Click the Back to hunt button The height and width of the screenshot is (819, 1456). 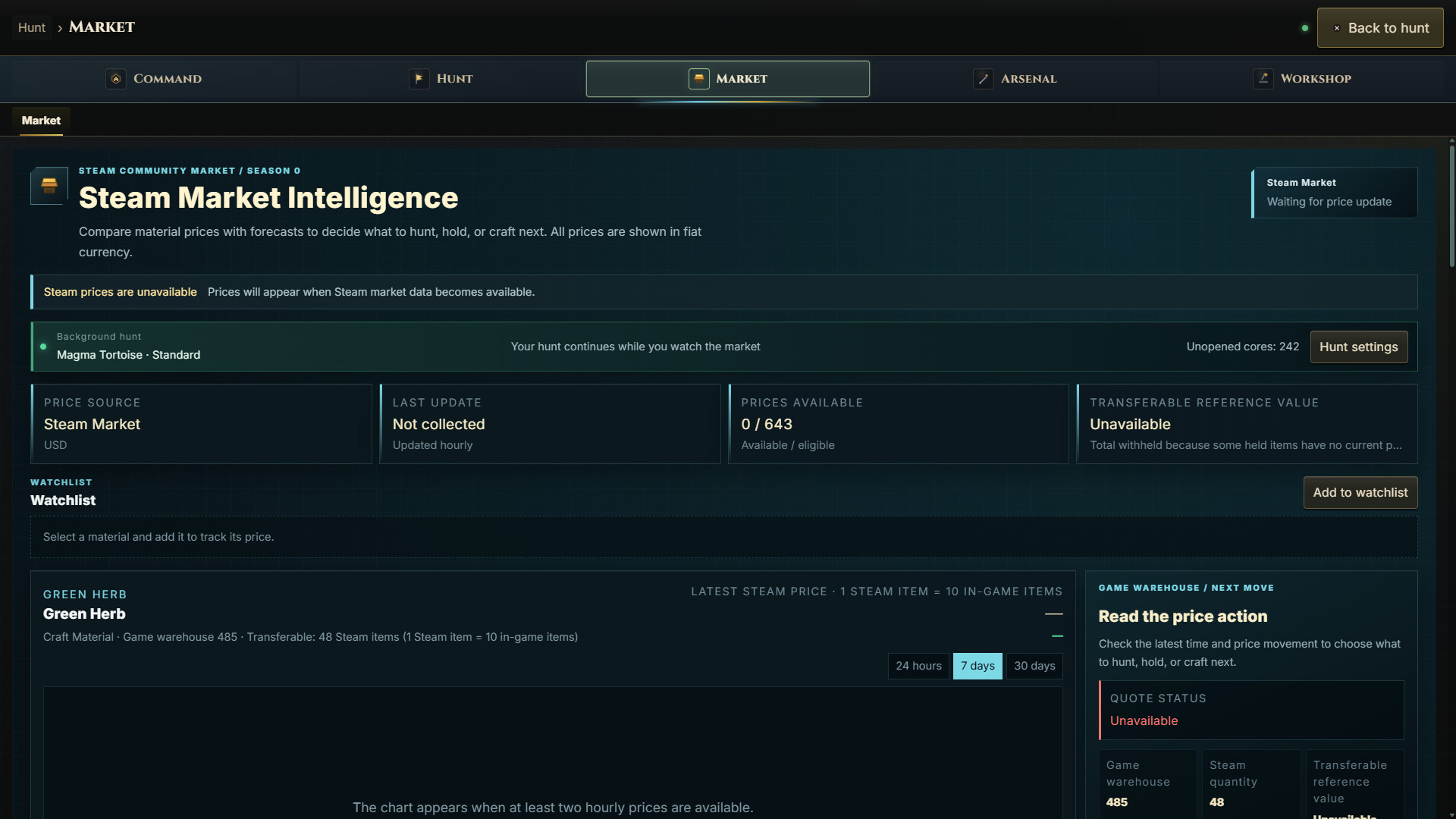1380,28
